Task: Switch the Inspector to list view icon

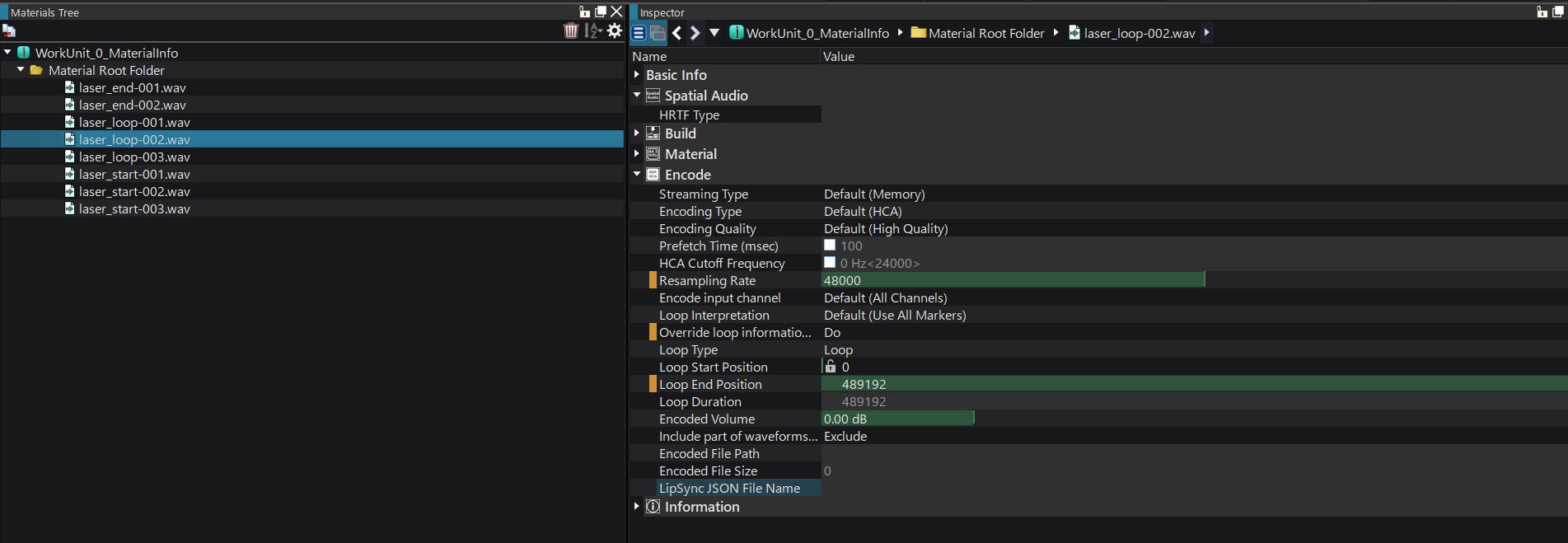Action: pyautogui.click(x=639, y=33)
